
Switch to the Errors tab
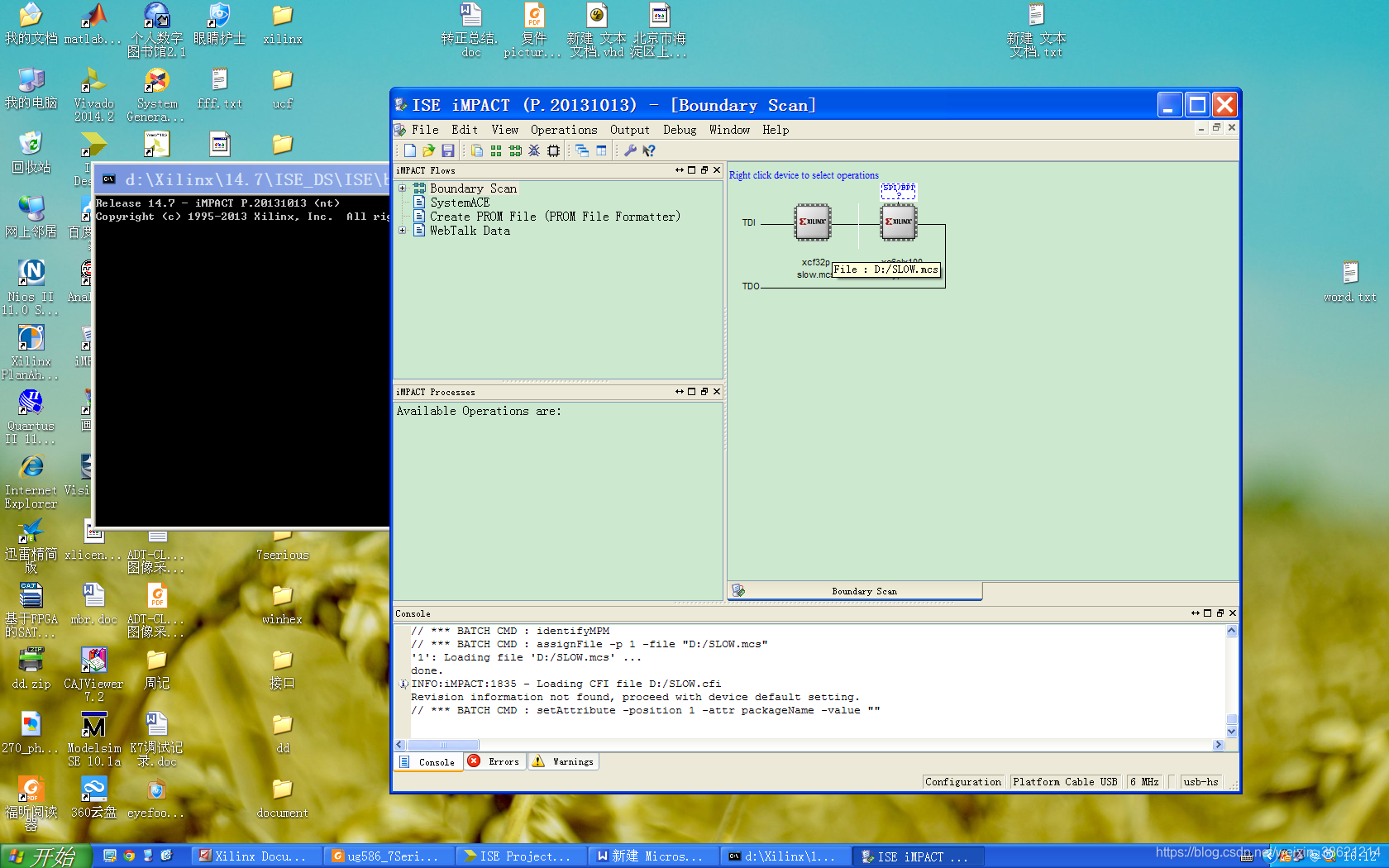pos(494,761)
